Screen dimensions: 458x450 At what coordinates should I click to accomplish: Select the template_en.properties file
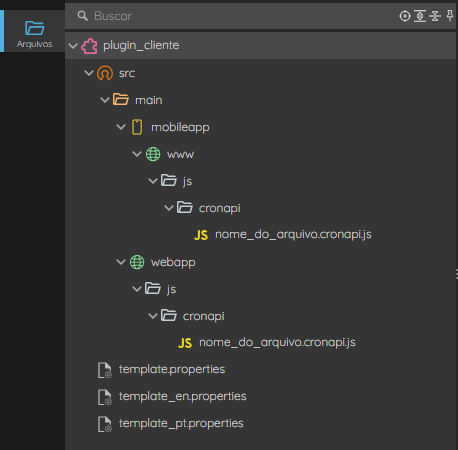(x=182, y=396)
